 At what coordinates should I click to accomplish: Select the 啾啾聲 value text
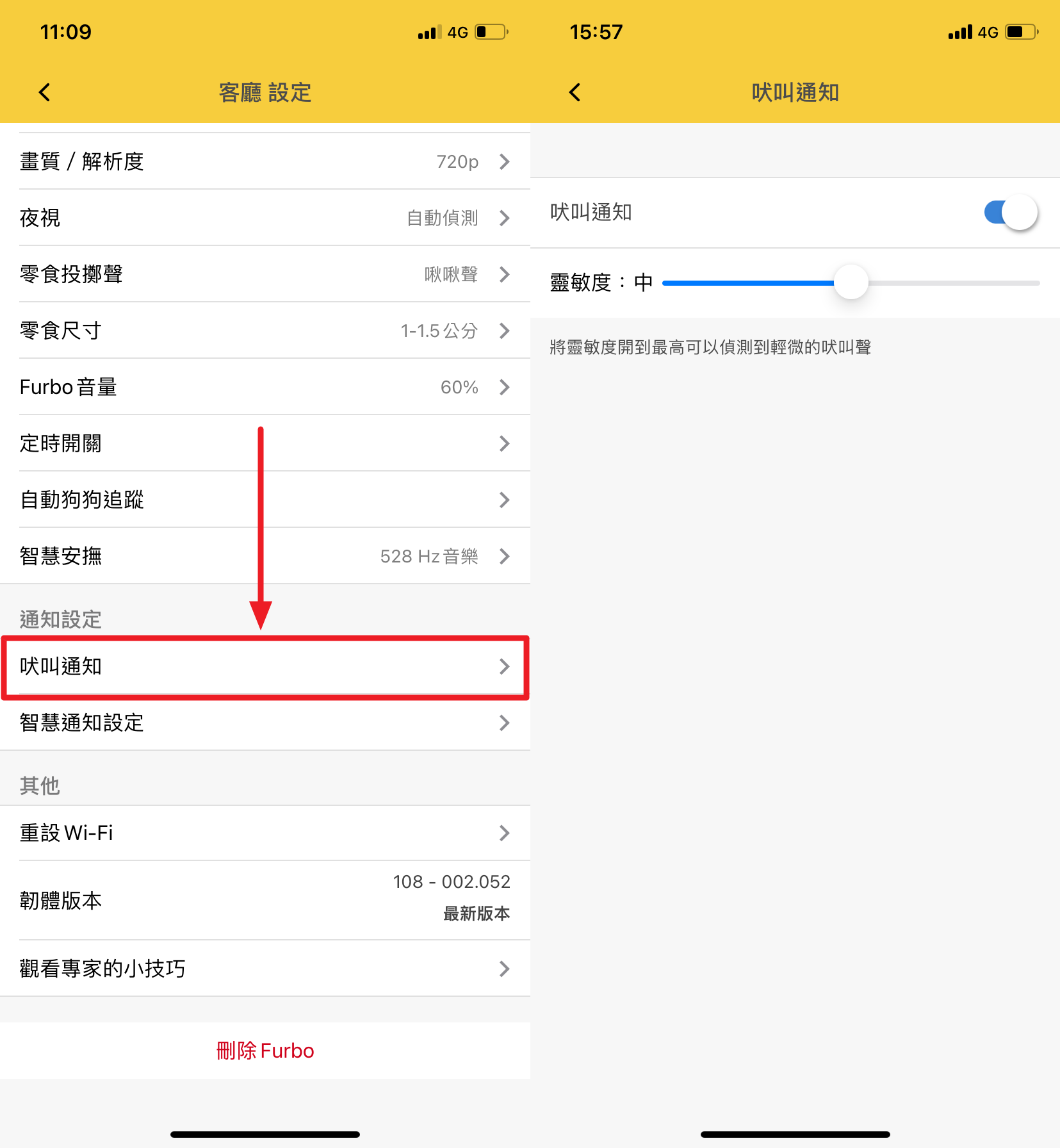pyautogui.click(x=452, y=274)
